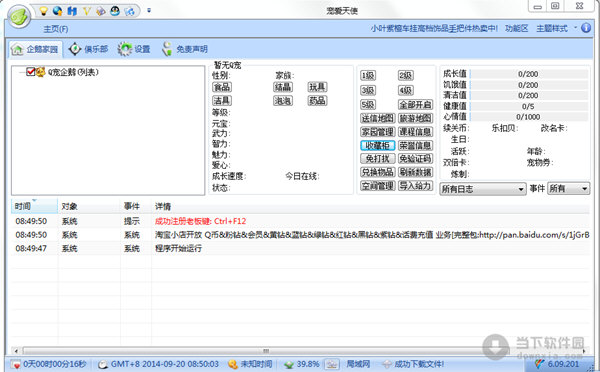
Task: Switch to the 俱乐部 tab
Action: tap(88, 49)
